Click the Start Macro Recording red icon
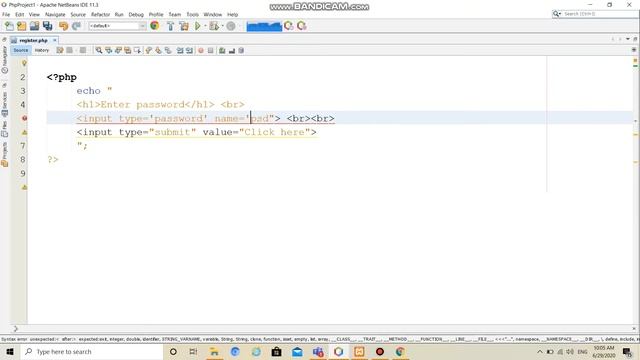Viewport: 640px width, 360px height. [x=201, y=50]
